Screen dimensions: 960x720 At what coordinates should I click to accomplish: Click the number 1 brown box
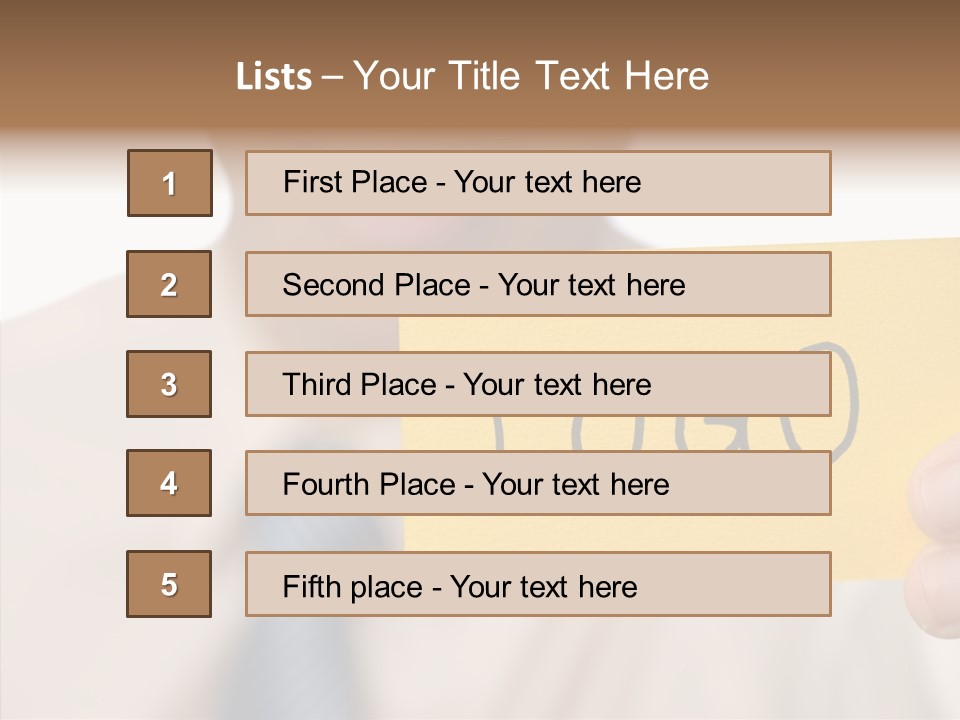tap(170, 183)
